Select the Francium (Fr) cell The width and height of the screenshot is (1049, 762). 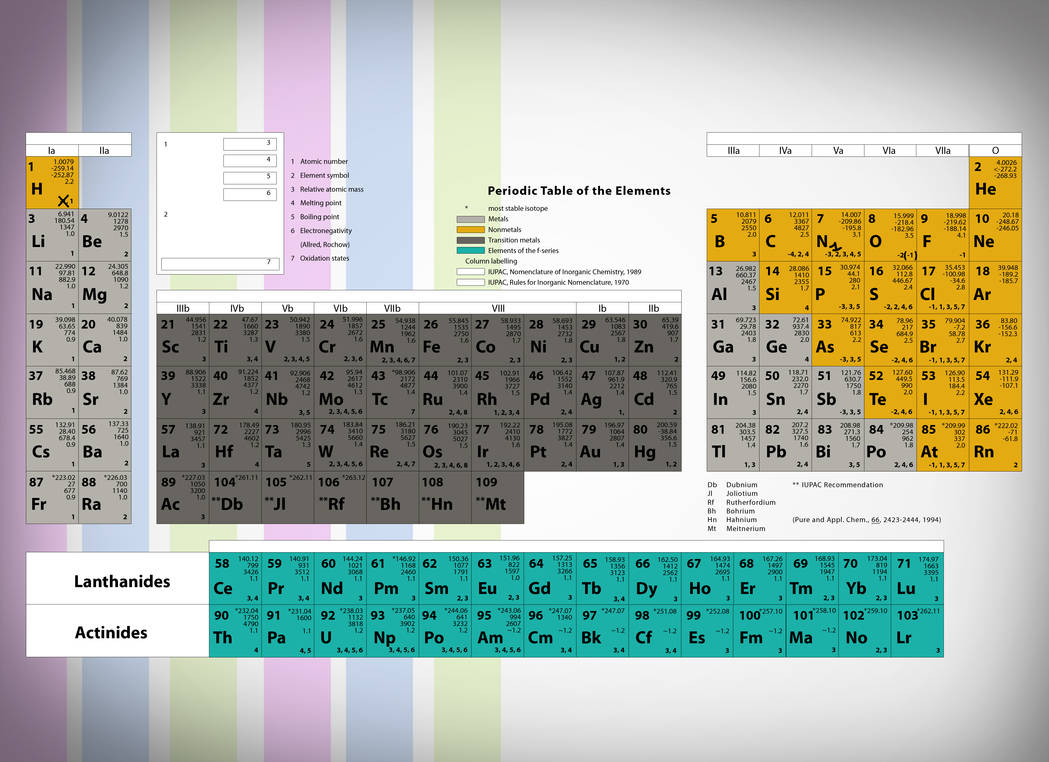pyautogui.click(x=52, y=498)
